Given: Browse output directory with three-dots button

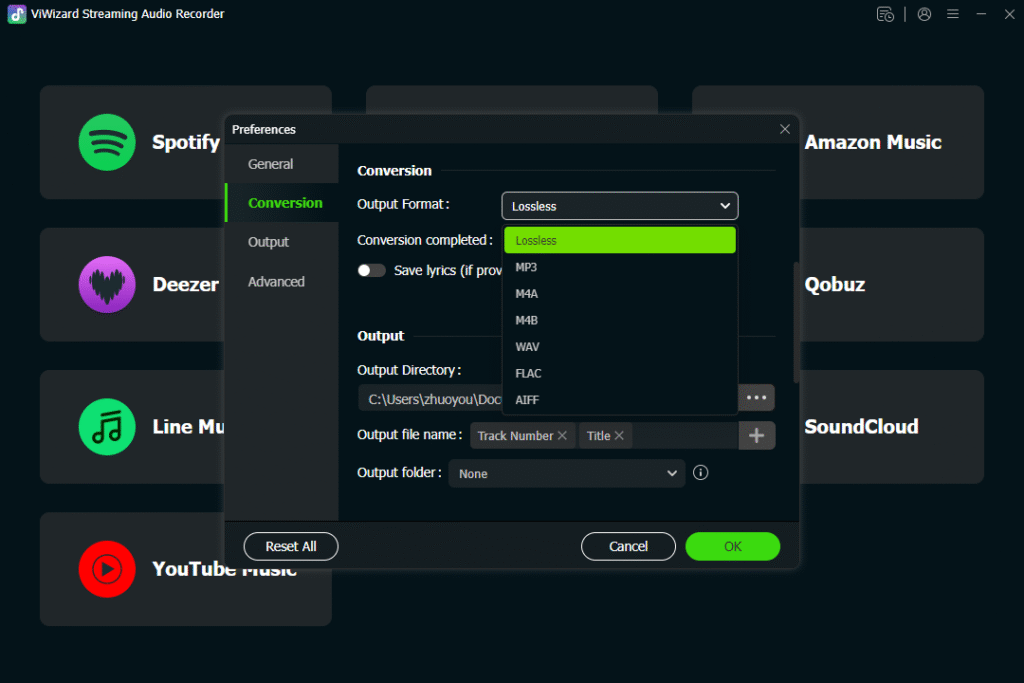Looking at the screenshot, I should (757, 398).
